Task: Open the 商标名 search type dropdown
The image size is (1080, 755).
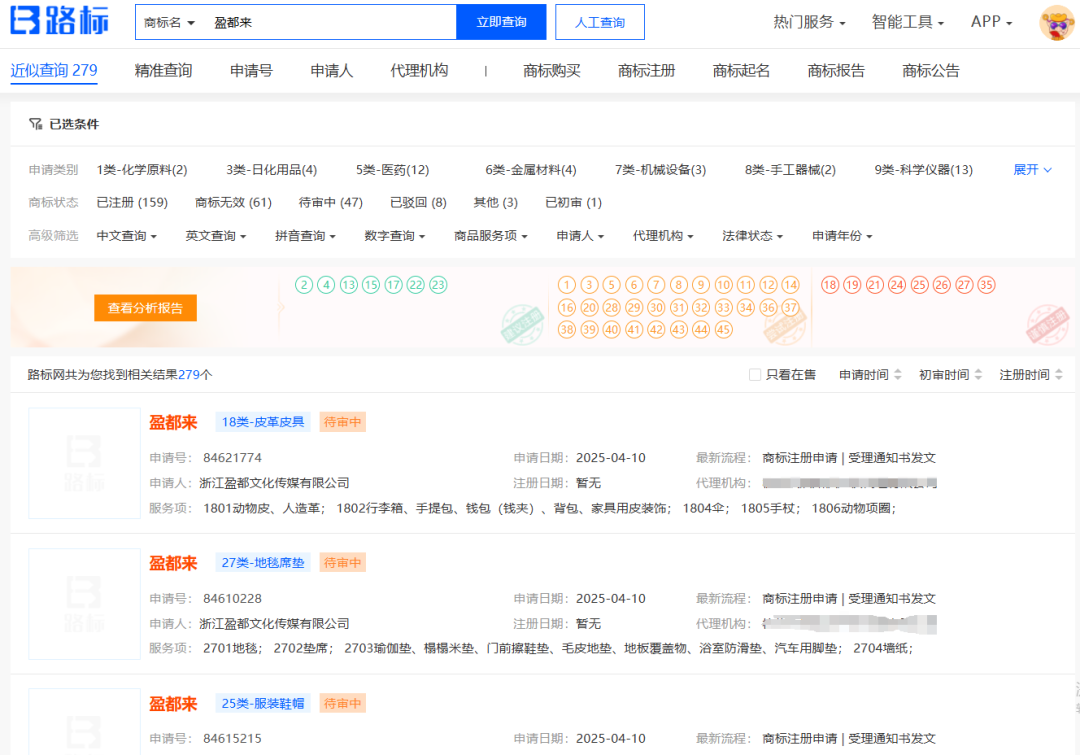Action: pyautogui.click(x=169, y=23)
